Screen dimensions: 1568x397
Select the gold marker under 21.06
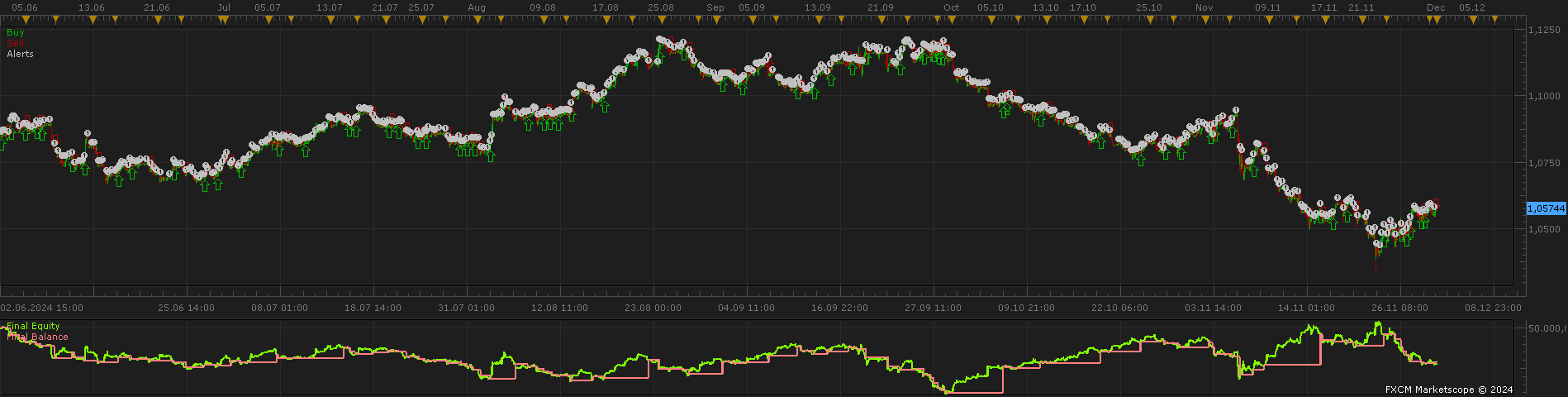click(156, 20)
